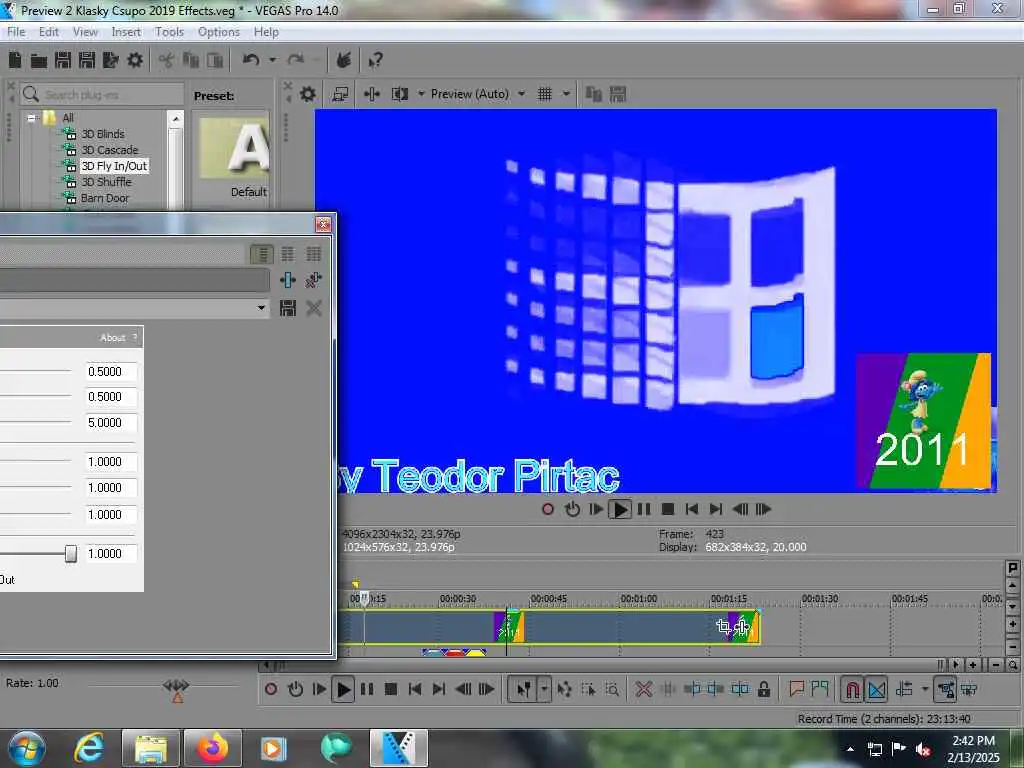This screenshot has height=768, width=1024.
Task: Open the Undo history dropdown arrow
Action: tap(273, 60)
